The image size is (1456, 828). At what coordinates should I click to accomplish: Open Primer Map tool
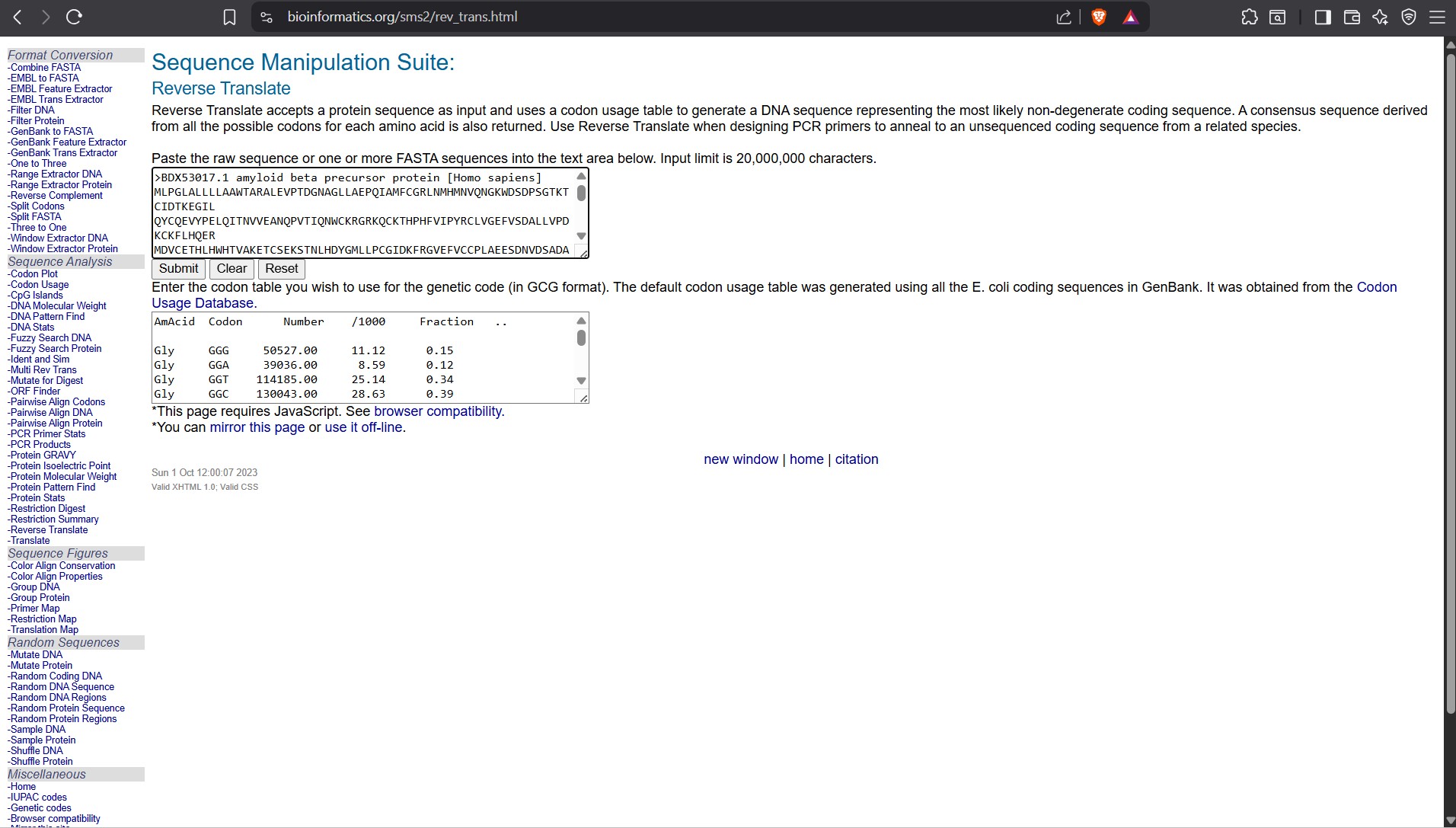click(35, 608)
